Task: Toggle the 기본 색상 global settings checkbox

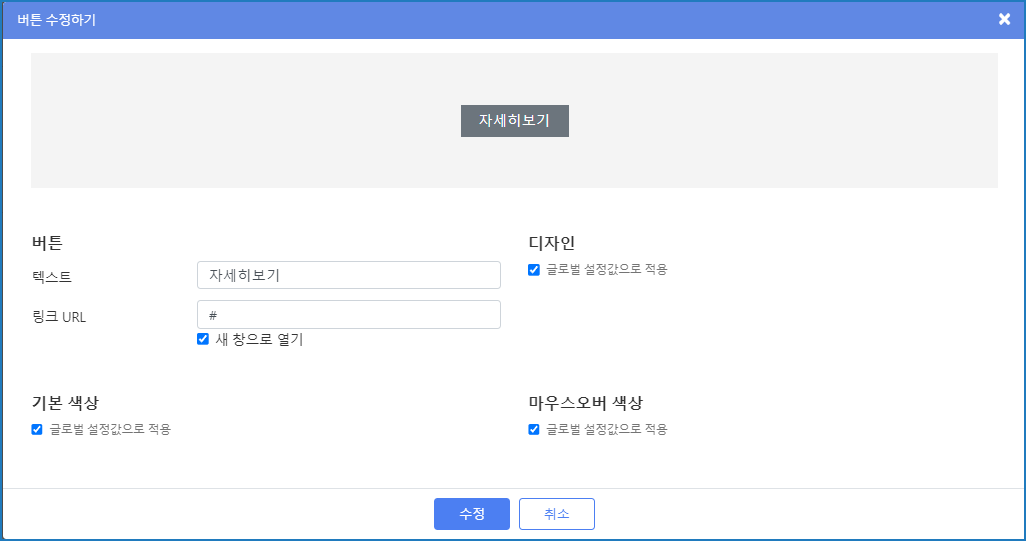Action: click(x=37, y=429)
